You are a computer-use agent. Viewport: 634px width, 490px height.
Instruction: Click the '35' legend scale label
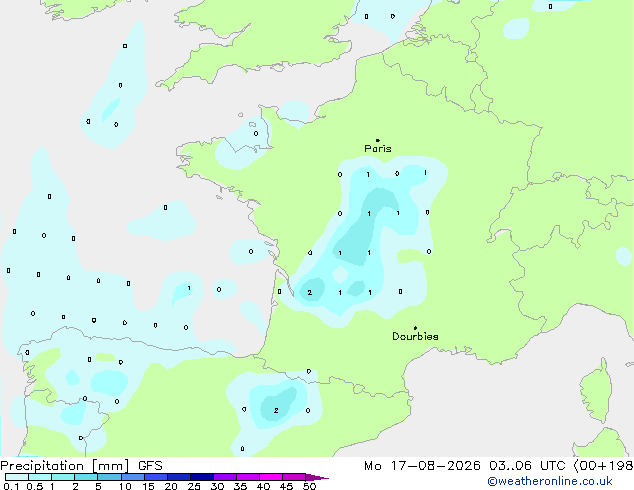pos(240,486)
